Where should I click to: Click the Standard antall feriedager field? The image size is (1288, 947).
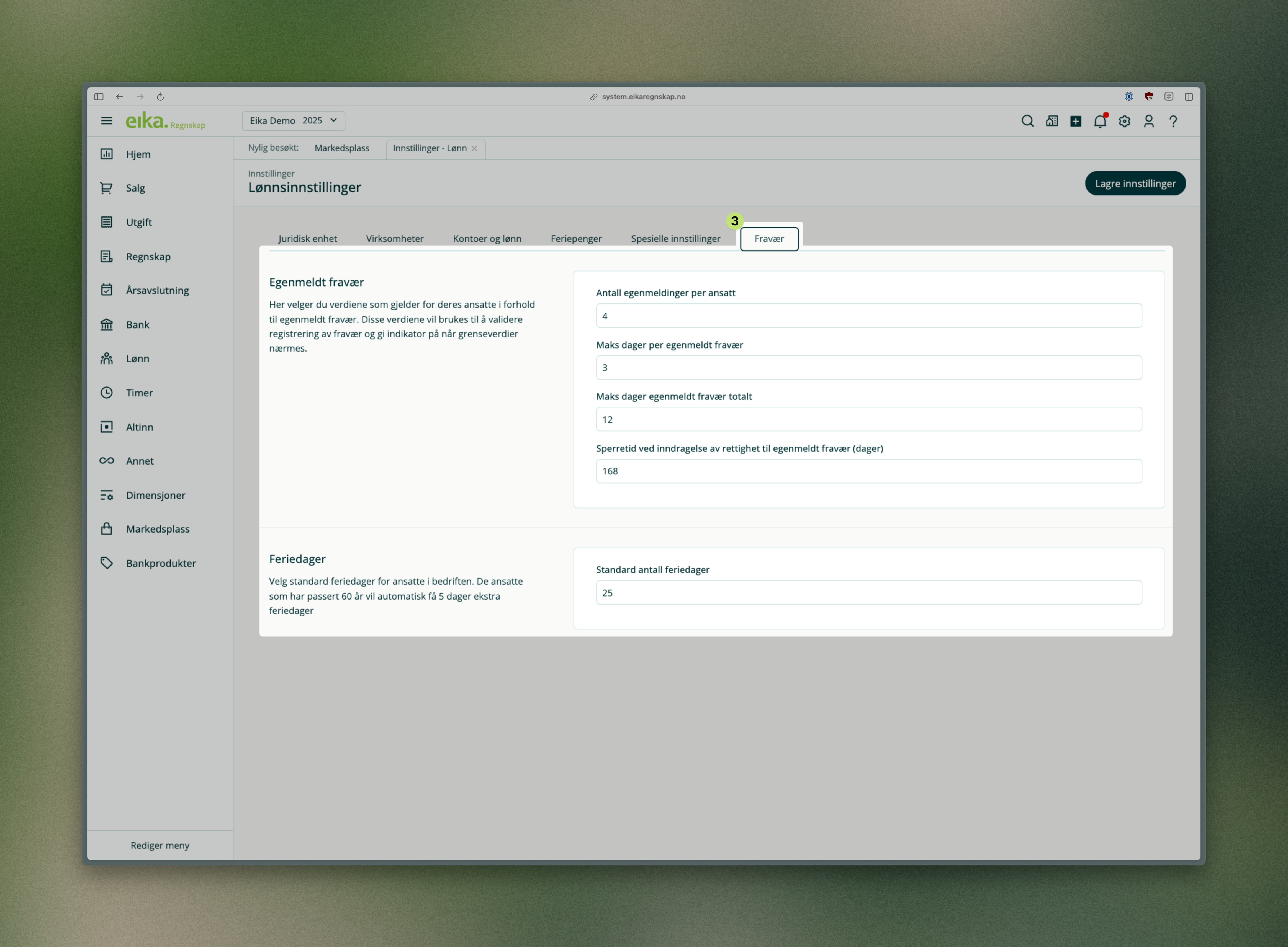[x=868, y=592]
